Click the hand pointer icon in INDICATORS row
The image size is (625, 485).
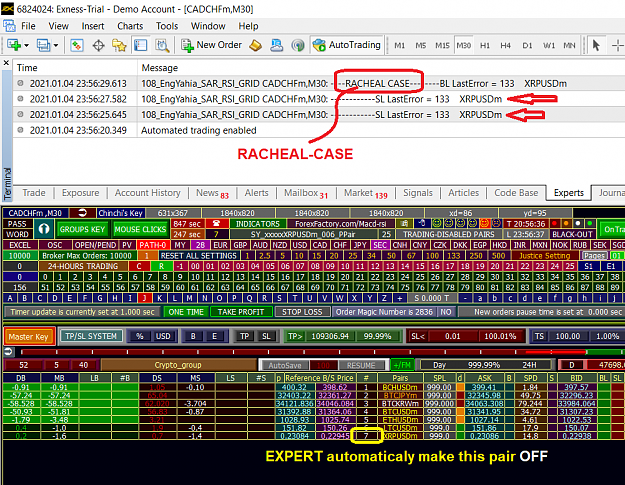point(422,223)
